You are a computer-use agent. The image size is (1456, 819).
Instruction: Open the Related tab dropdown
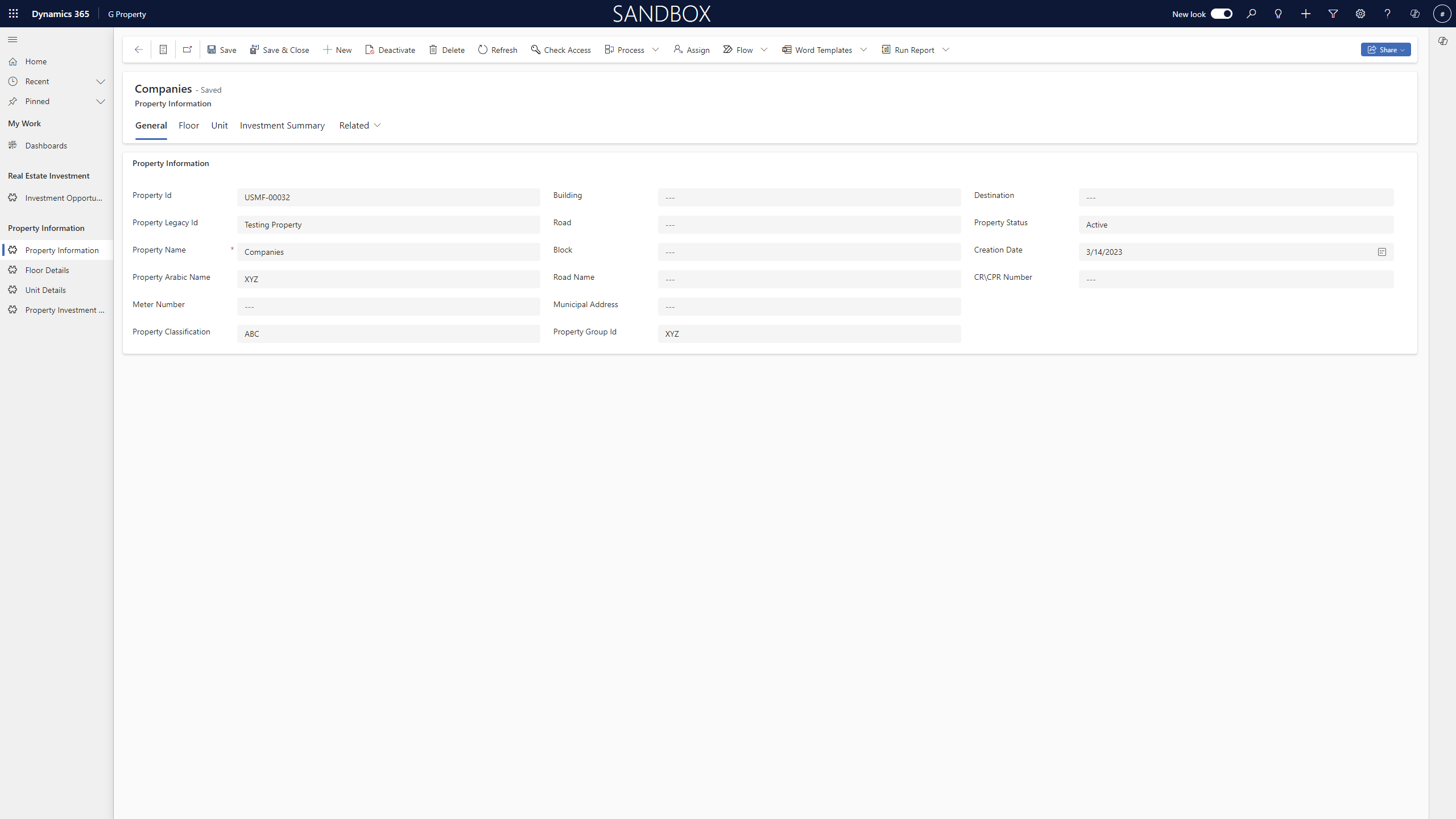(360, 125)
